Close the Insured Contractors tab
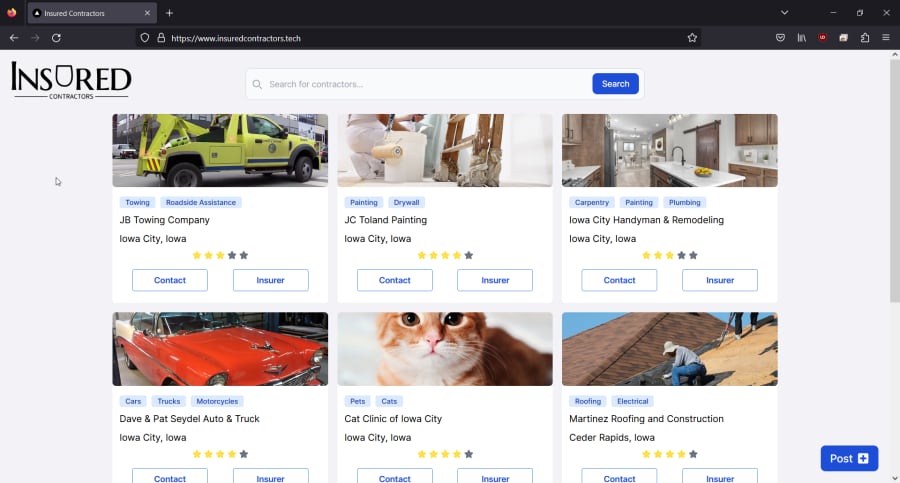 coord(148,13)
